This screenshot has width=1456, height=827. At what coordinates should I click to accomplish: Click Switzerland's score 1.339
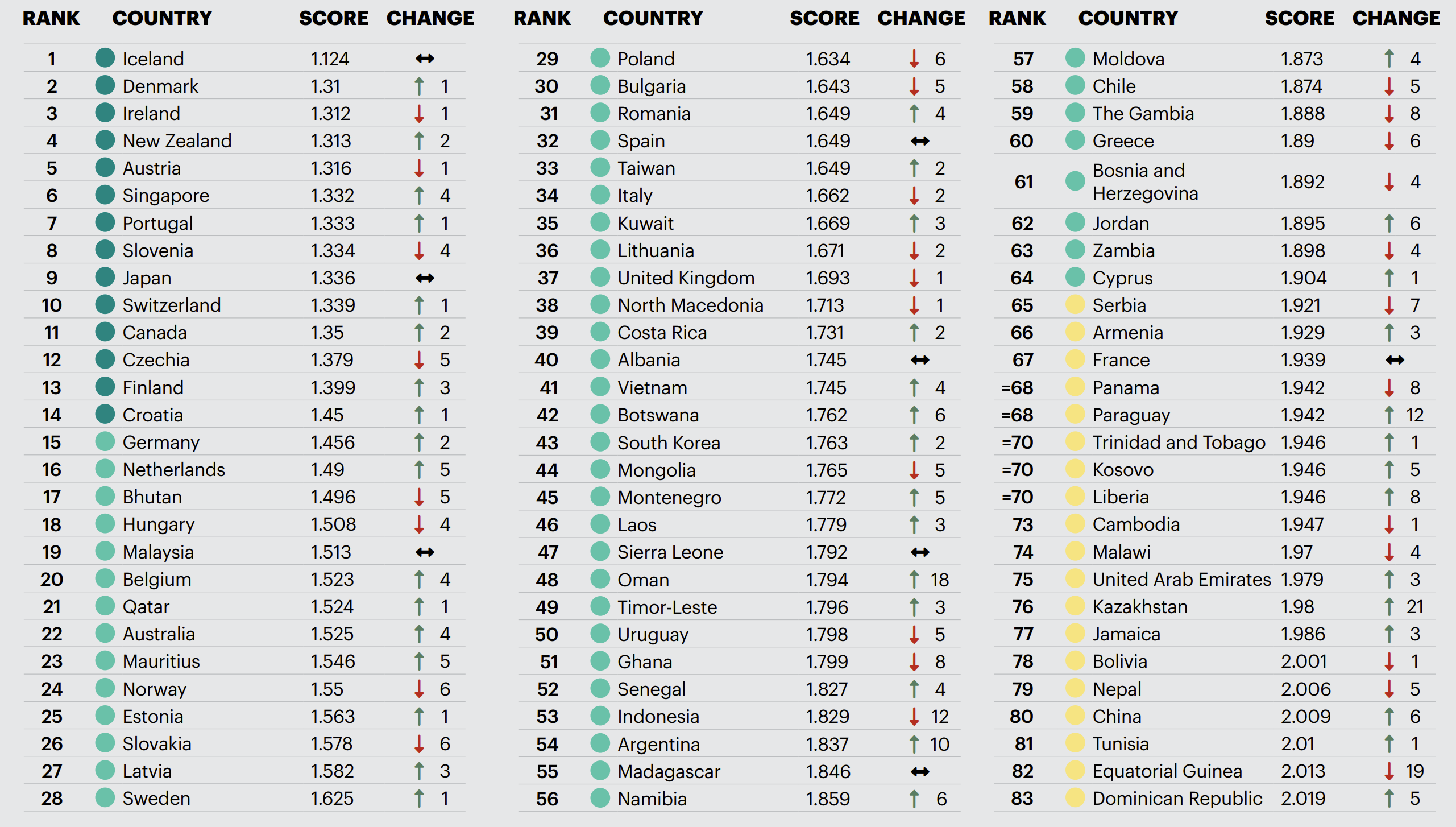pyautogui.click(x=333, y=305)
